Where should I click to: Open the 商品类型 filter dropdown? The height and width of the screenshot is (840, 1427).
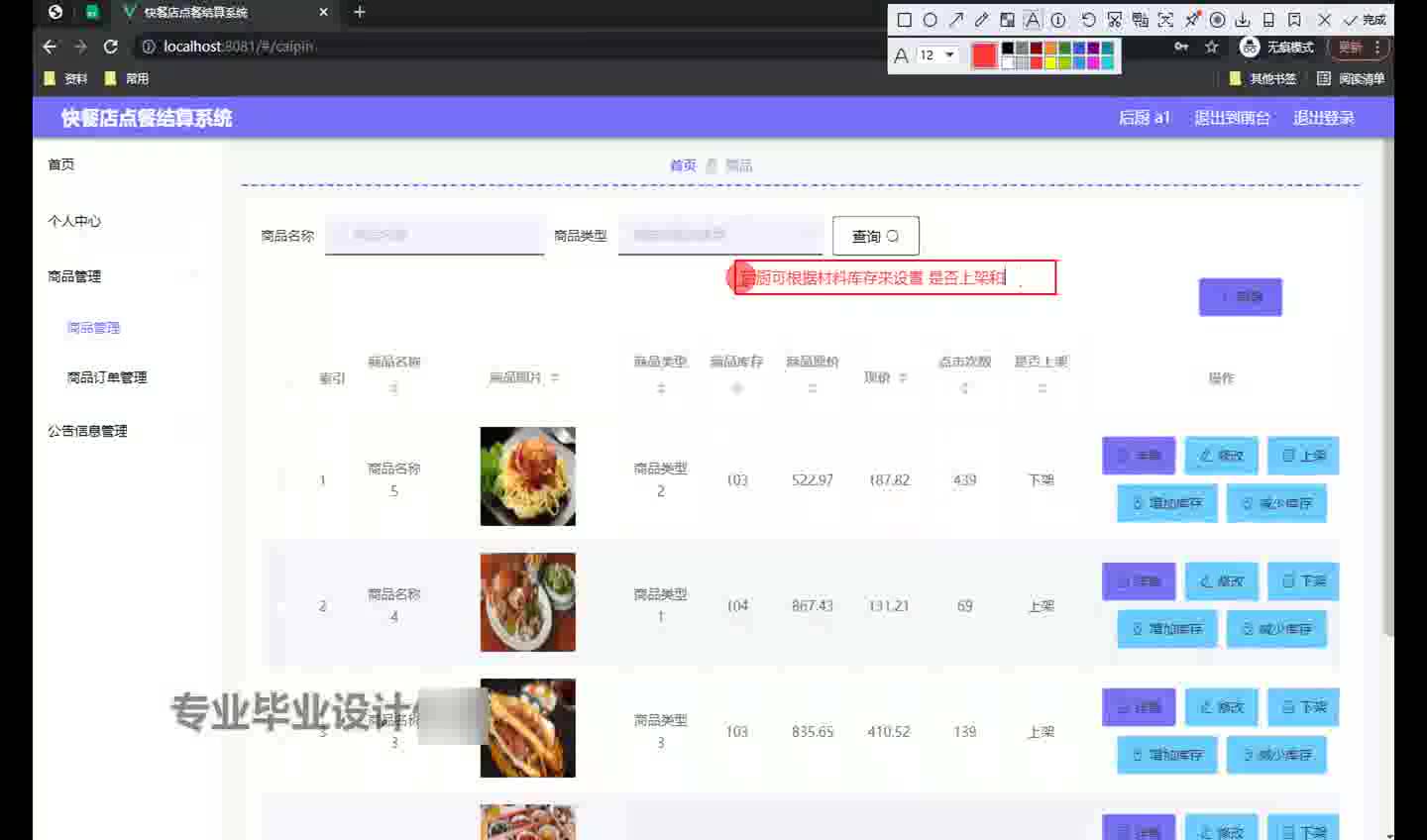point(720,236)
